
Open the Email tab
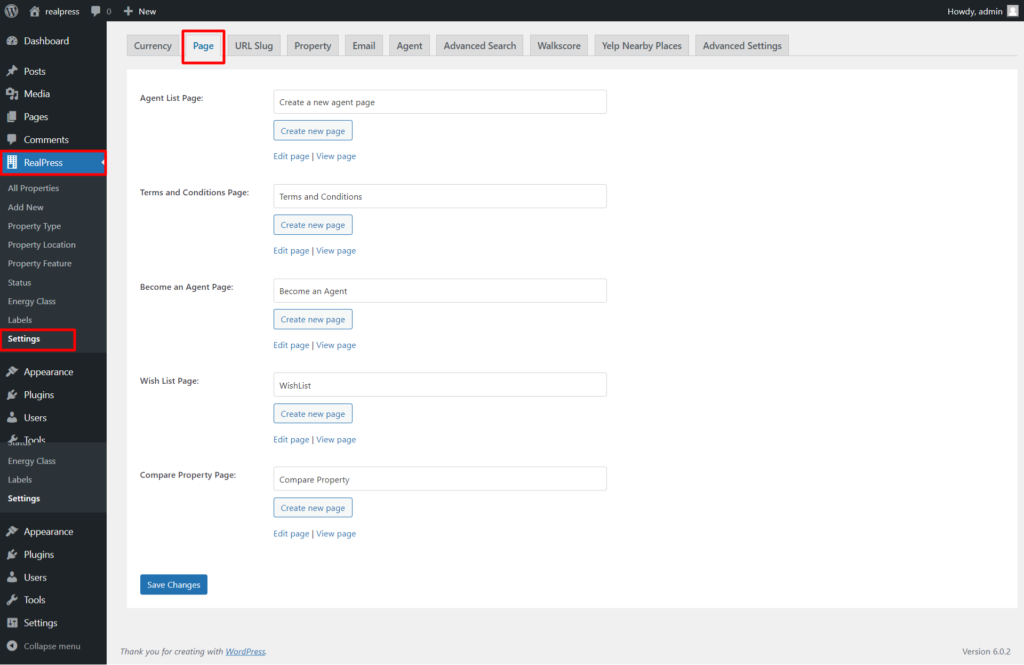point(364,46)
